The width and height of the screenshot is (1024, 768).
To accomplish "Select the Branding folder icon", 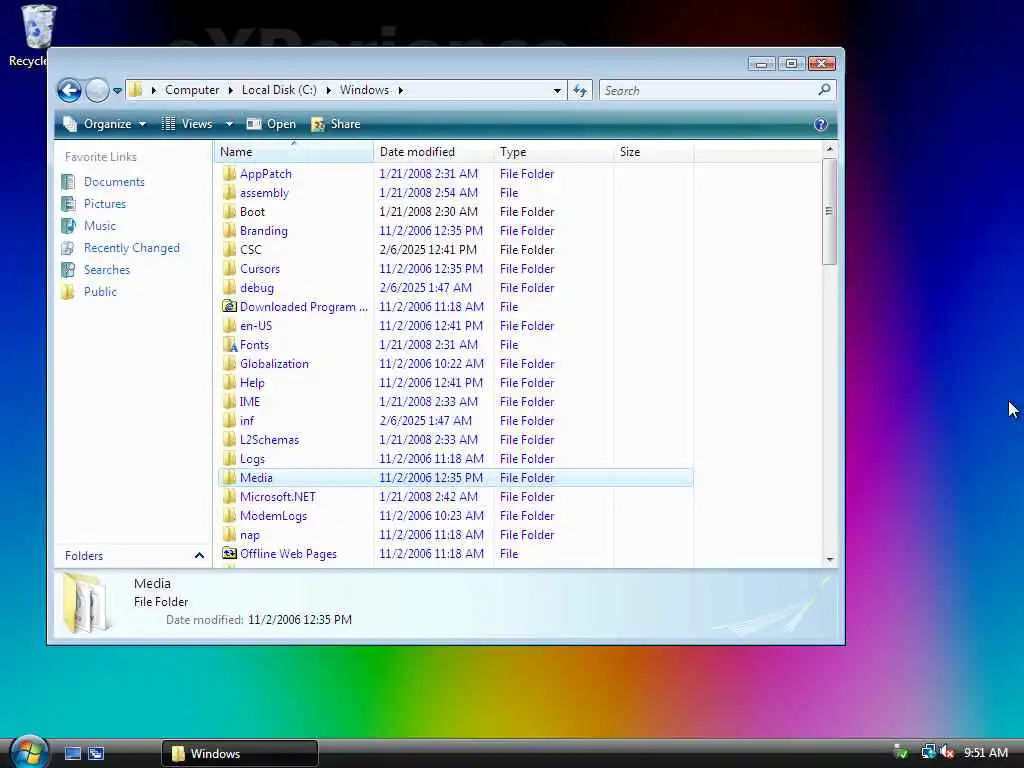I will [229, 231].
